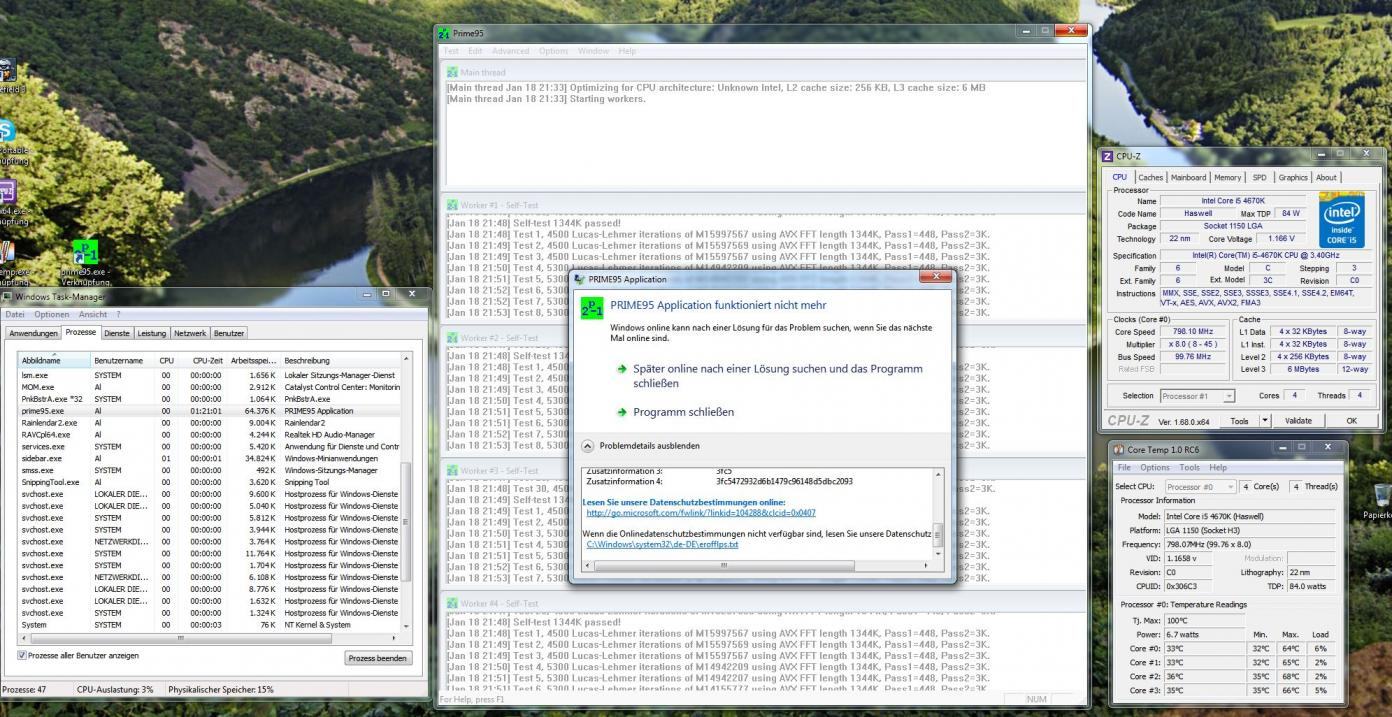The height and width of the screenshot is (717, 1392).
Task: Select the SnippingTool.exe process row
Action: pyautogui.click(x=209, y=482)
